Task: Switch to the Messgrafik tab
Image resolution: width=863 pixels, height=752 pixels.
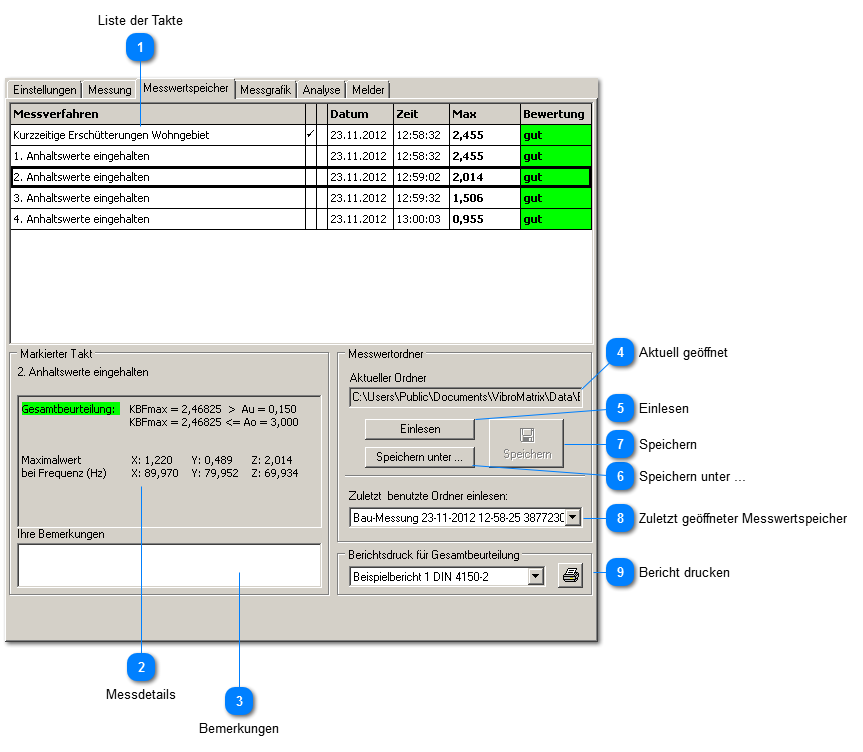Action: click(266, 90)
